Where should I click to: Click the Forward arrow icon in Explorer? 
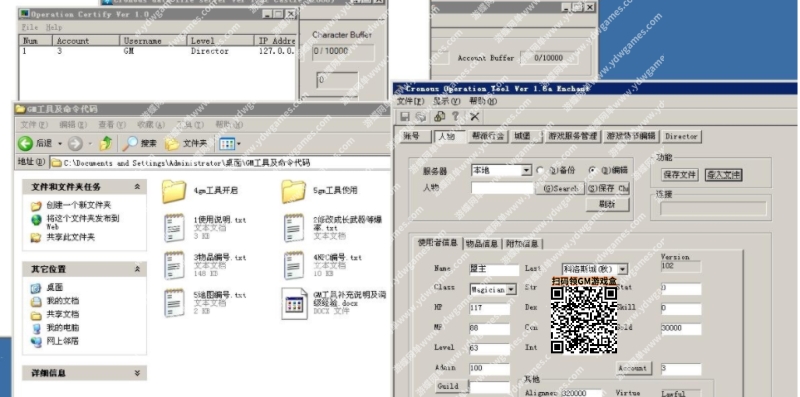coord(74,144)
